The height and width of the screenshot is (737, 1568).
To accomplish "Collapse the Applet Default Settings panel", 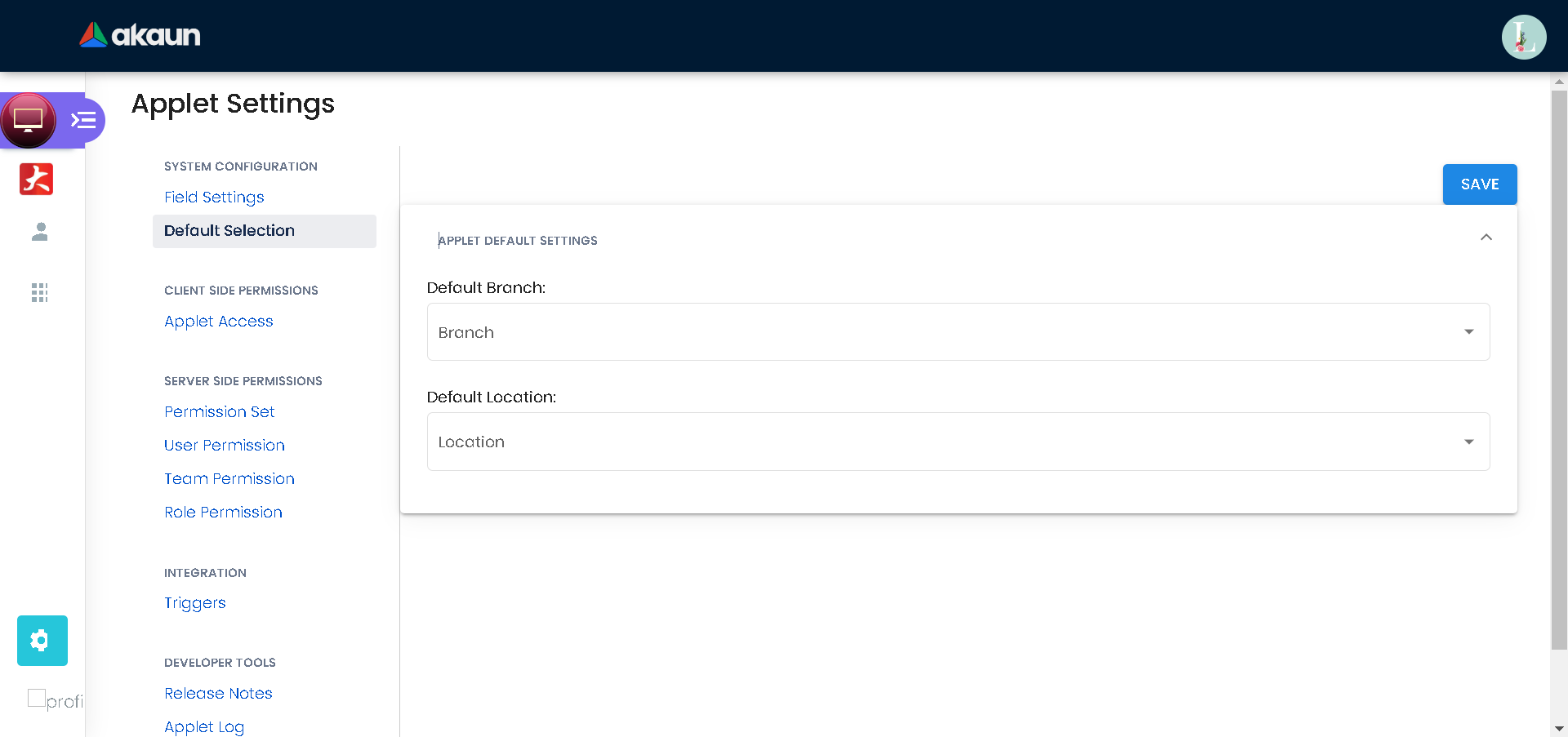I will pyautogui.click(x=1486, y=238).
